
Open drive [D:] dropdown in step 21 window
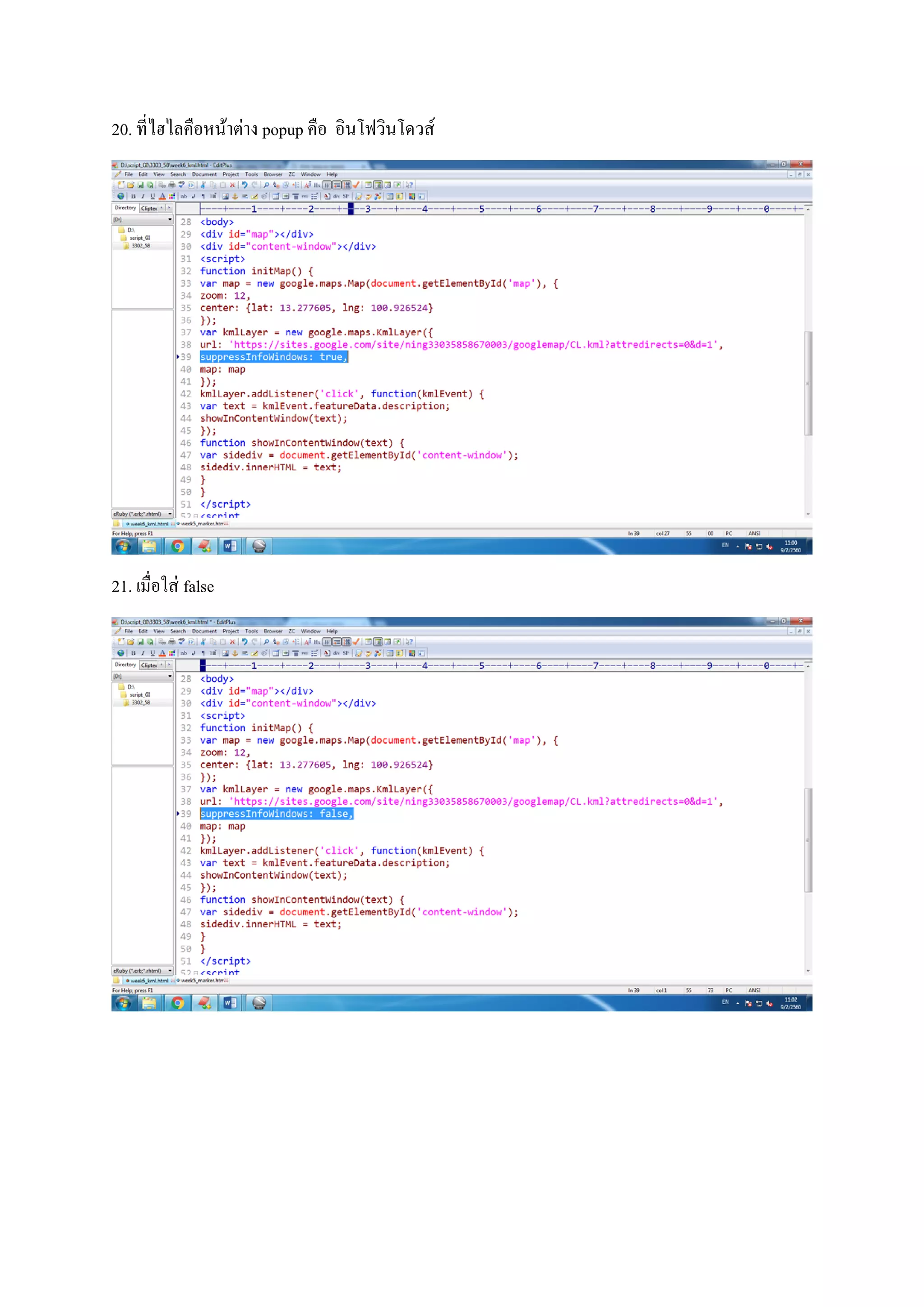[x=143, y=676]
